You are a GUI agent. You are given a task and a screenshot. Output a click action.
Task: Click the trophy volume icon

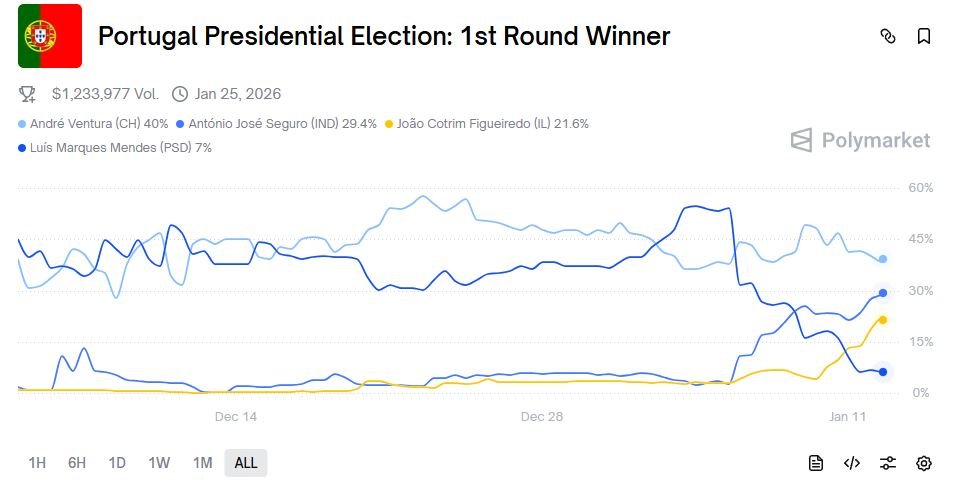(x=28, y=94)
